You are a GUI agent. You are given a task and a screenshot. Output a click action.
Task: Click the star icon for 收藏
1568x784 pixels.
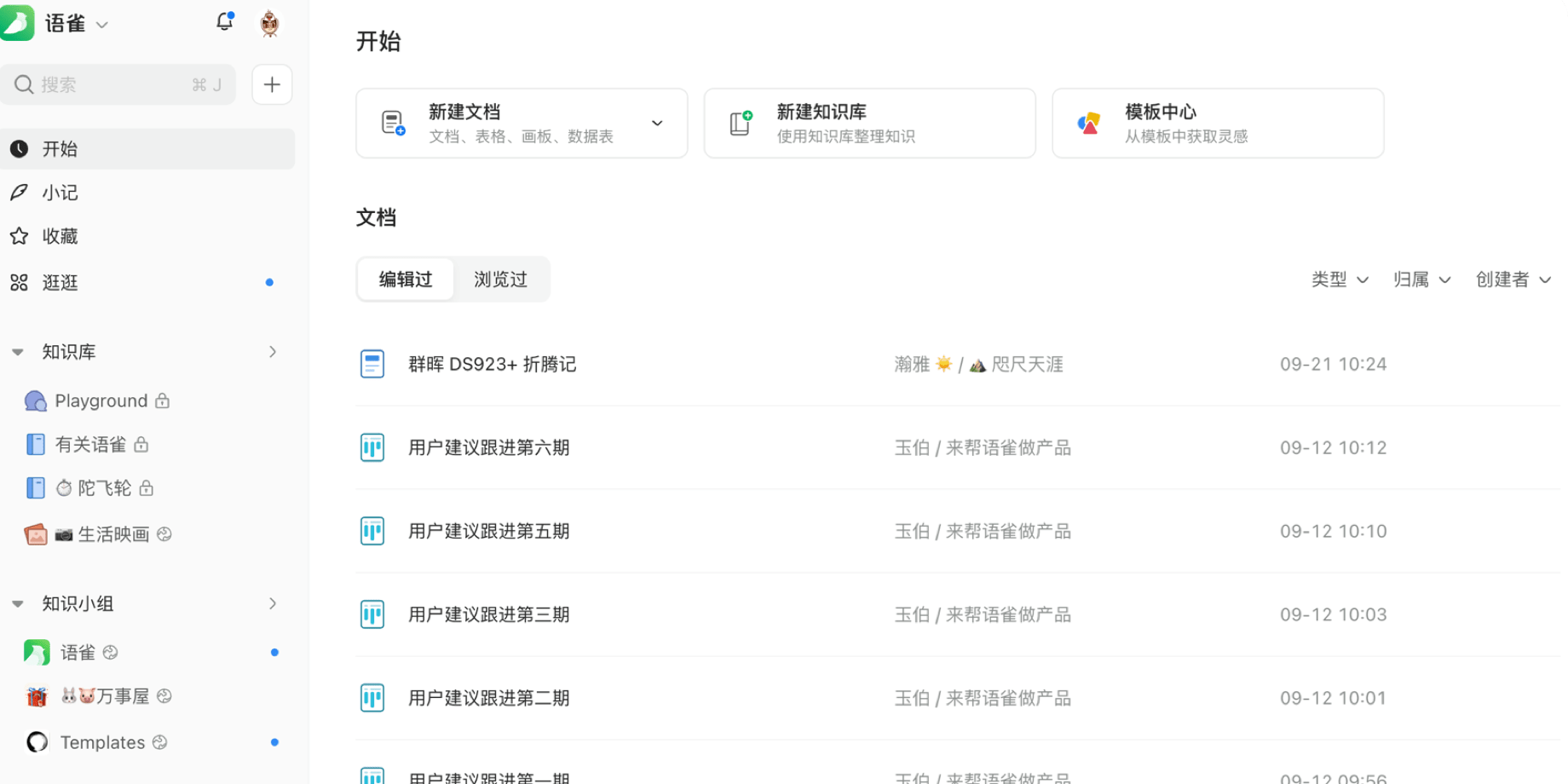[x=20, y=236]
